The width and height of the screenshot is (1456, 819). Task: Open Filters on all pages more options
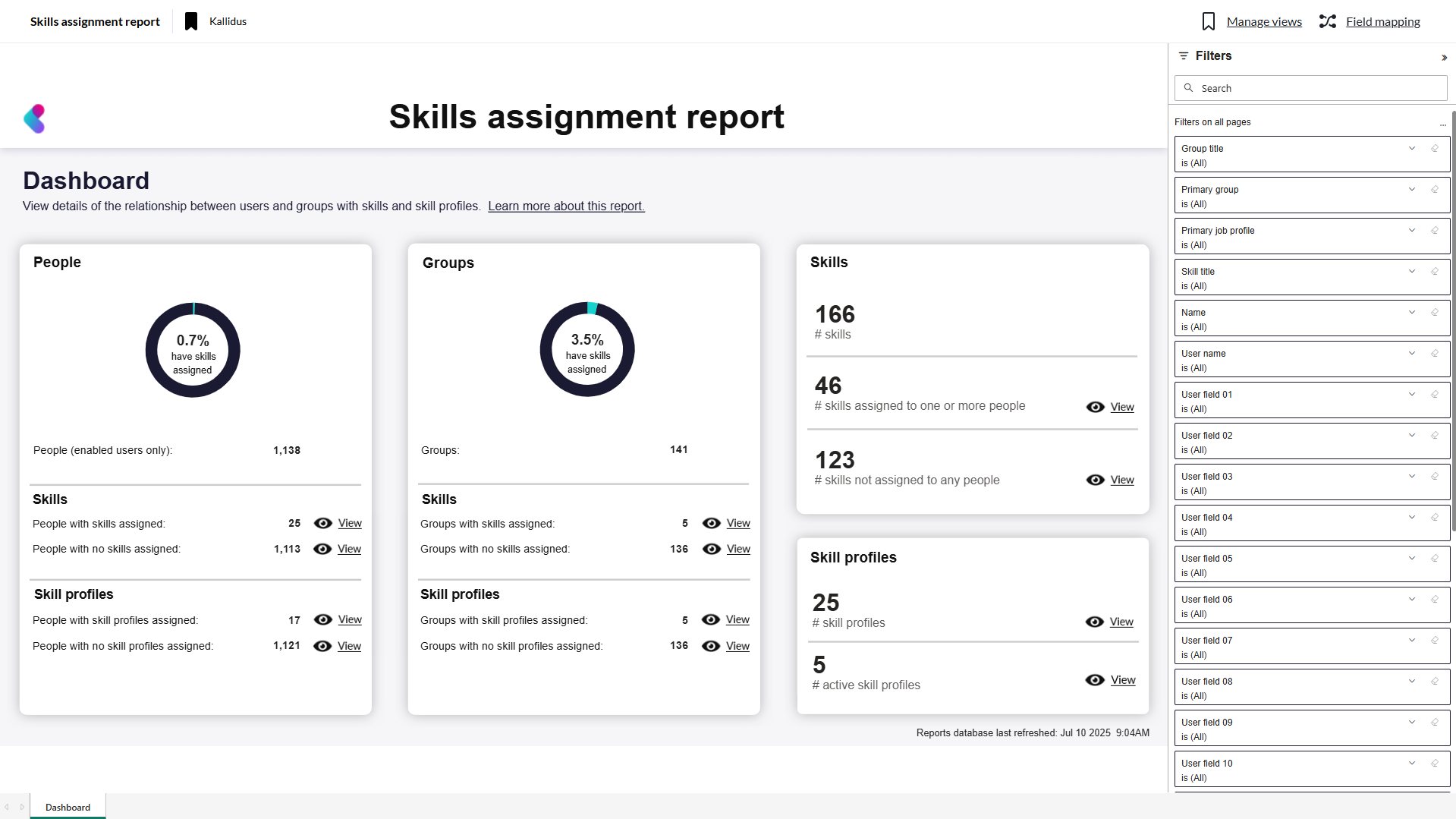click(1442, 123)
